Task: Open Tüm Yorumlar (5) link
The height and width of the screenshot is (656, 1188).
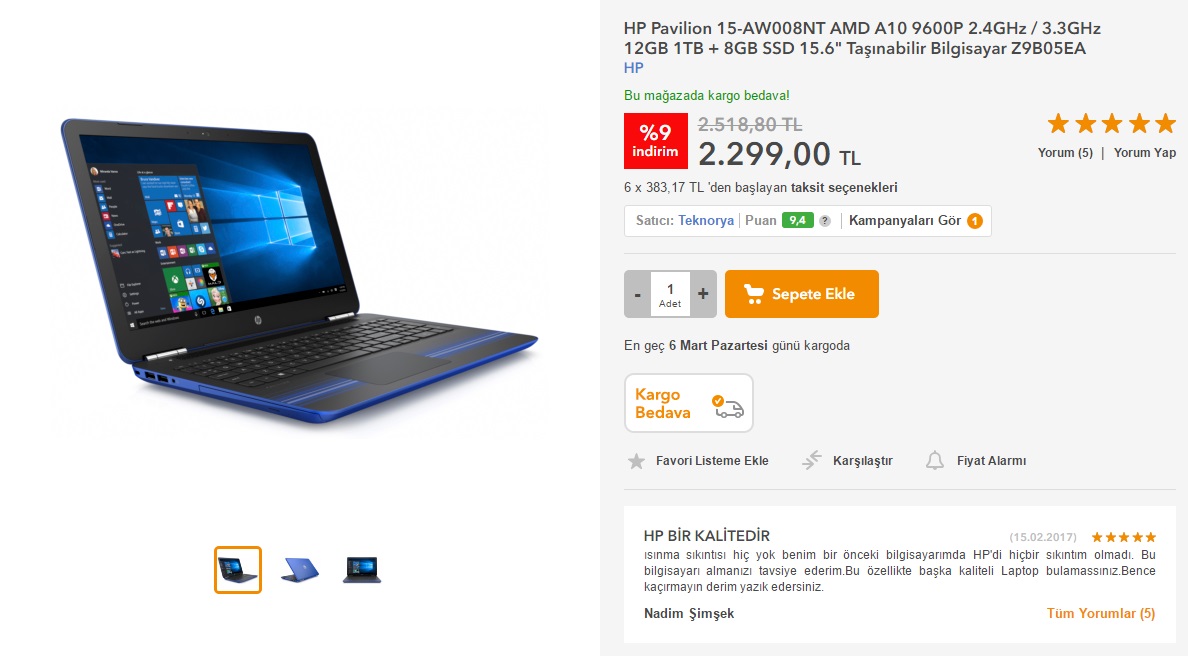Action: click(1101, 614)
